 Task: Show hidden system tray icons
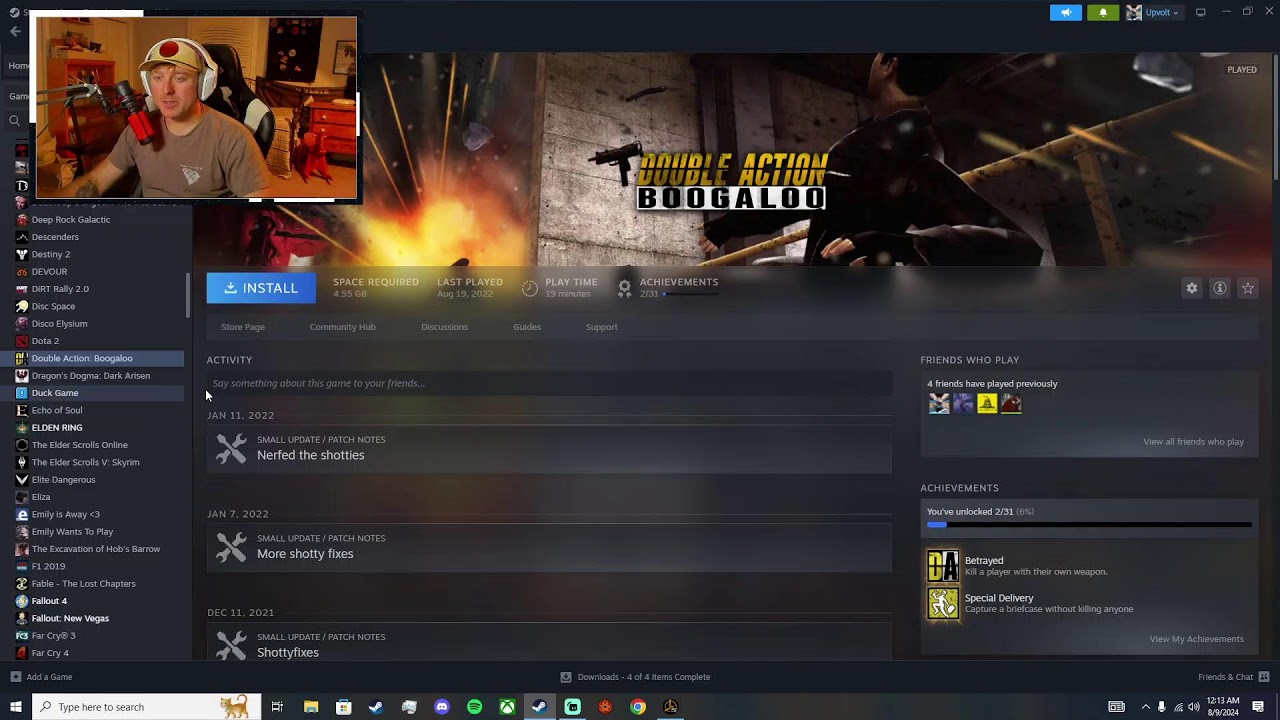[x=1146, y=707]
